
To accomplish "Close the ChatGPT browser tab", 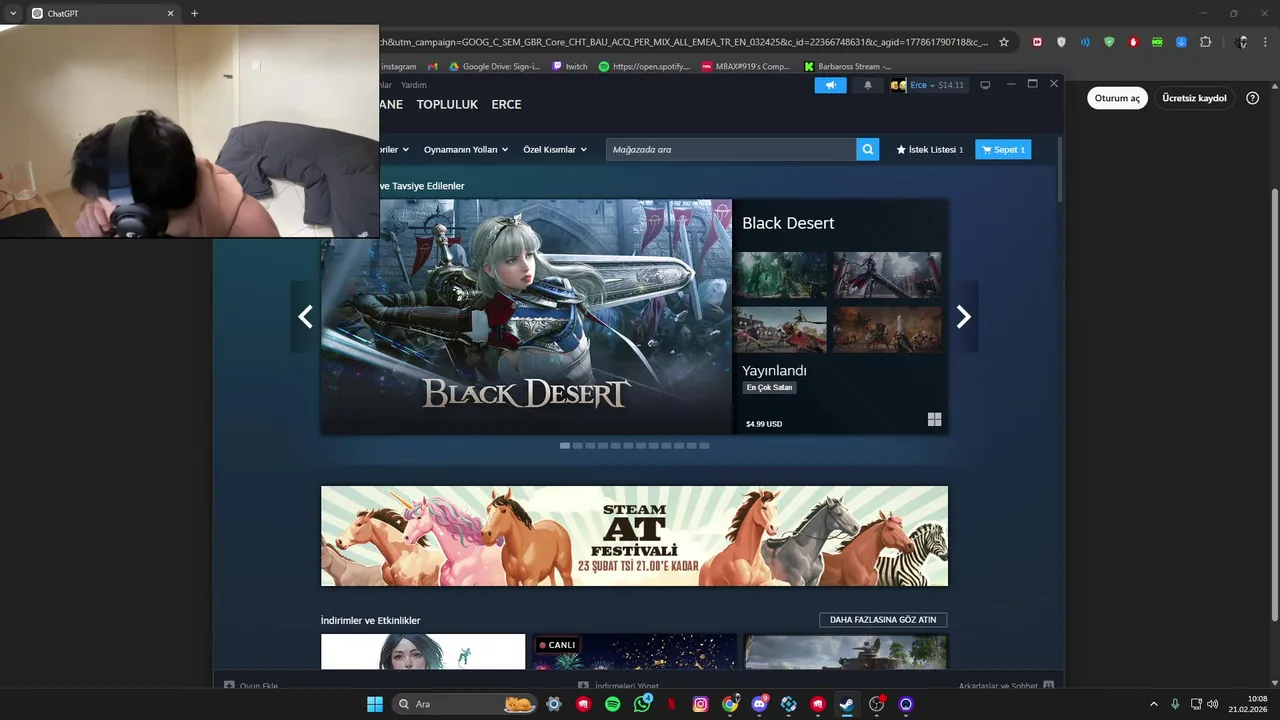I will coord(170,13).
